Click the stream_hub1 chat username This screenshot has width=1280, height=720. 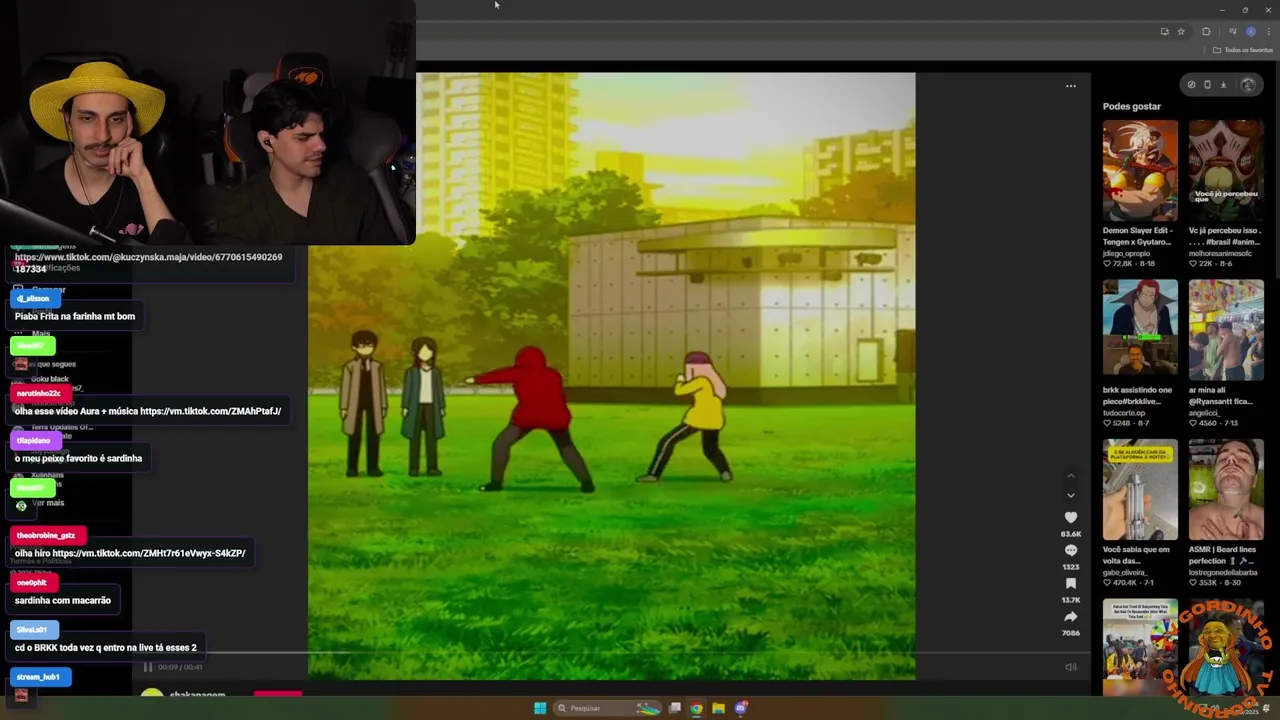click(x=39, y=677)
